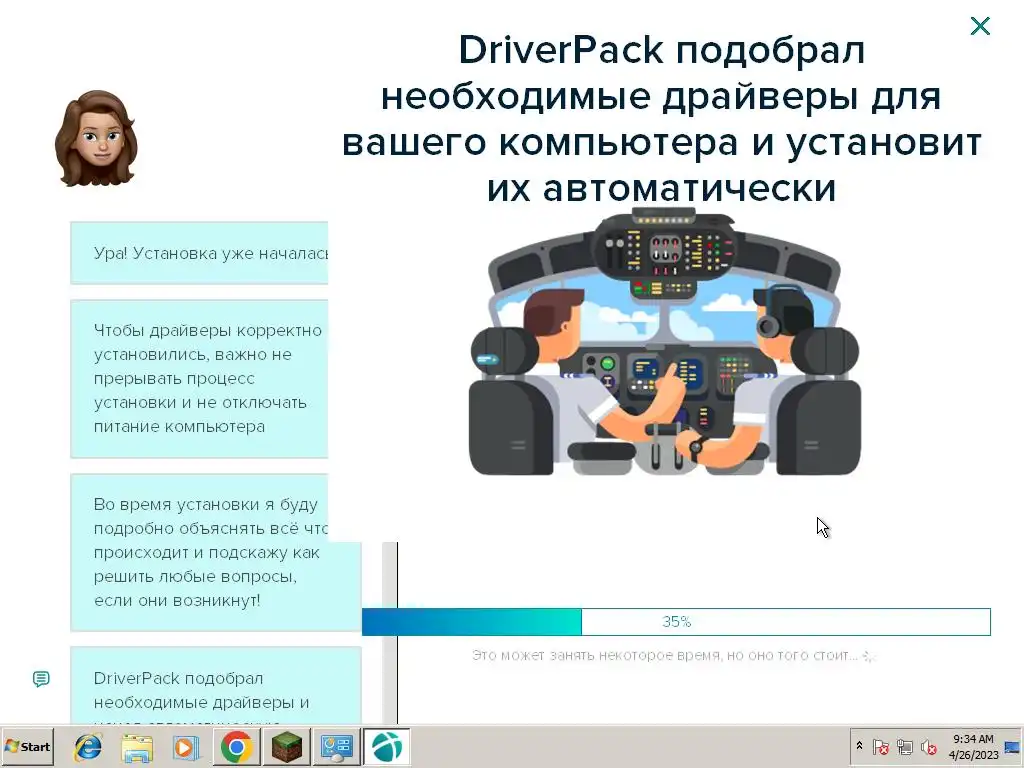
Task: Click the airplane cockpit illustration
Action: pyautogui.click(x=664, y=342)
